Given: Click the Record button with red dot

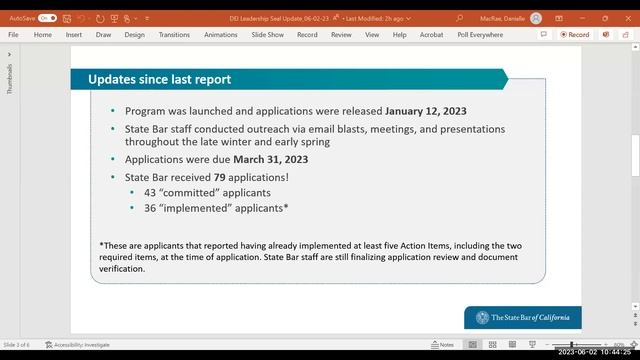Looking at the screenshot, I should (575, 35).
